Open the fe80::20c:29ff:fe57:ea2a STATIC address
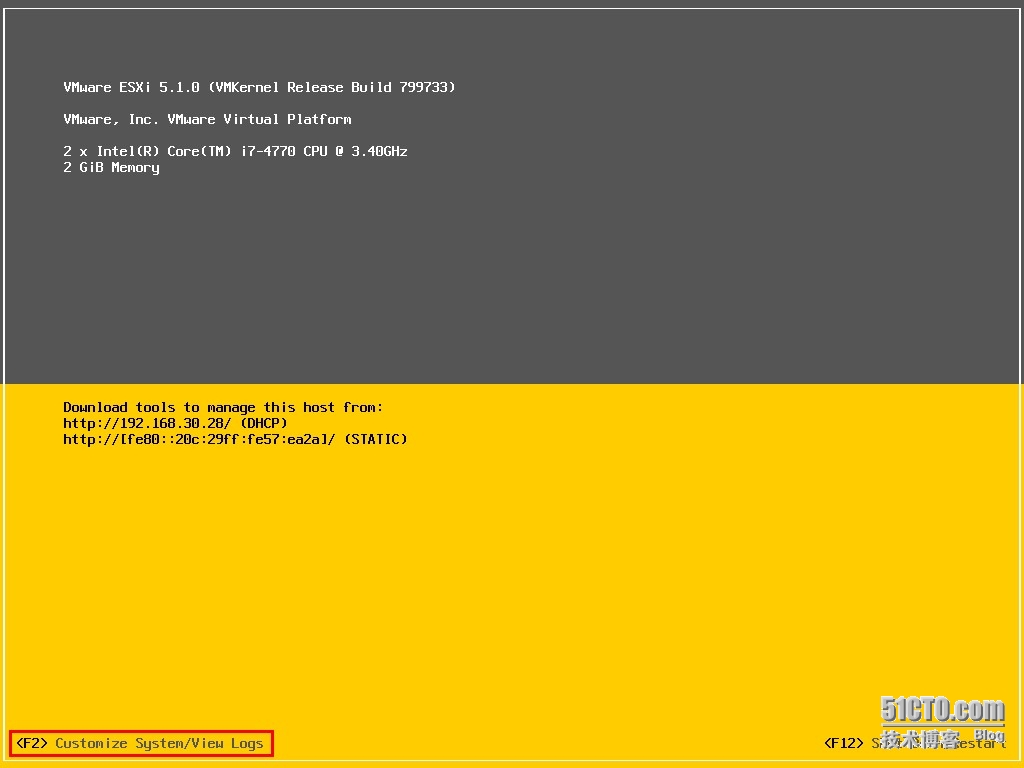The height and width of the screenshot is (768, 1024). coord(235,440)
